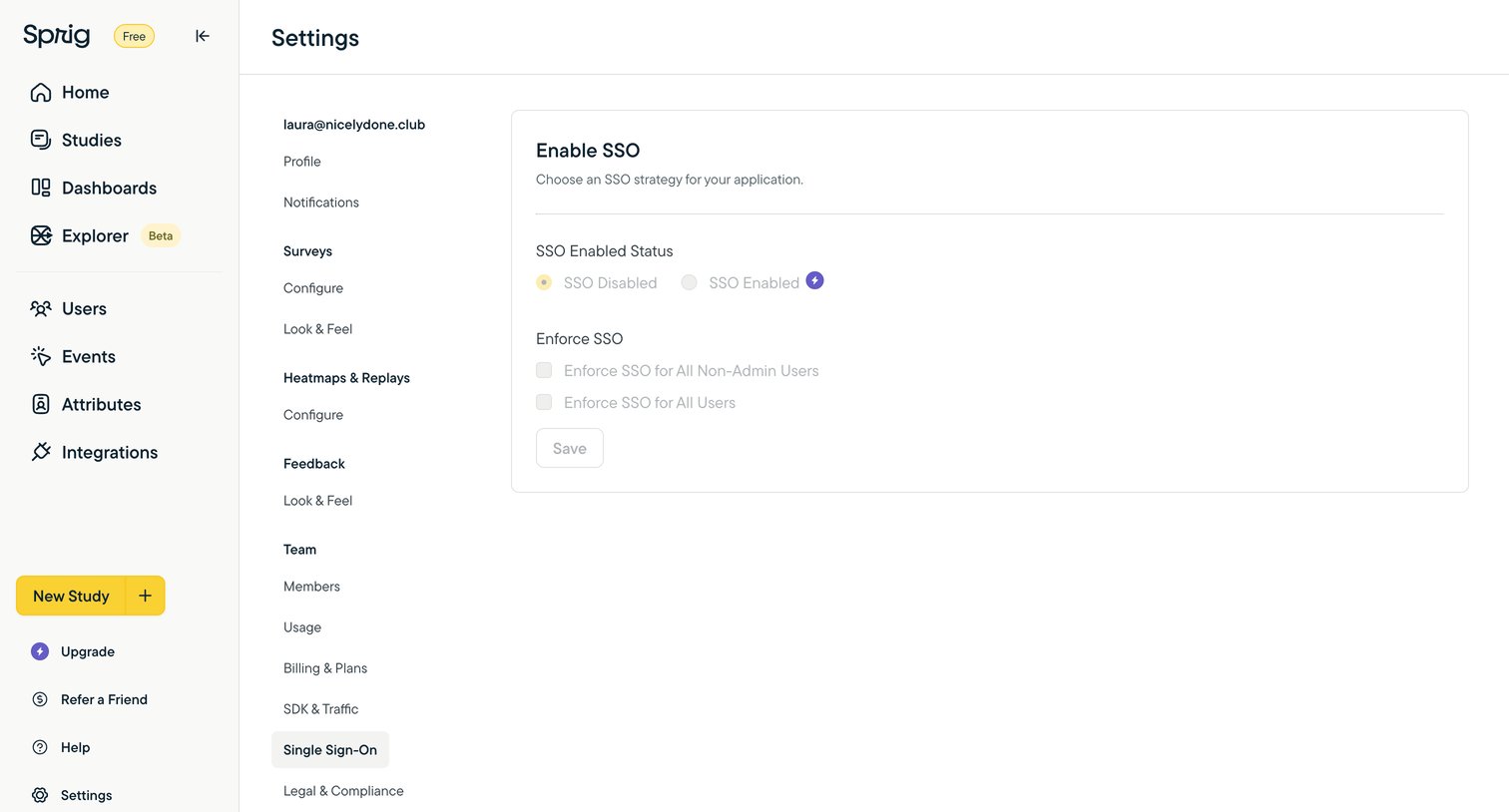The height and width of the screenshot is (812, 1509).
Task: Click the Users people icon
Action: click(41, 308)
